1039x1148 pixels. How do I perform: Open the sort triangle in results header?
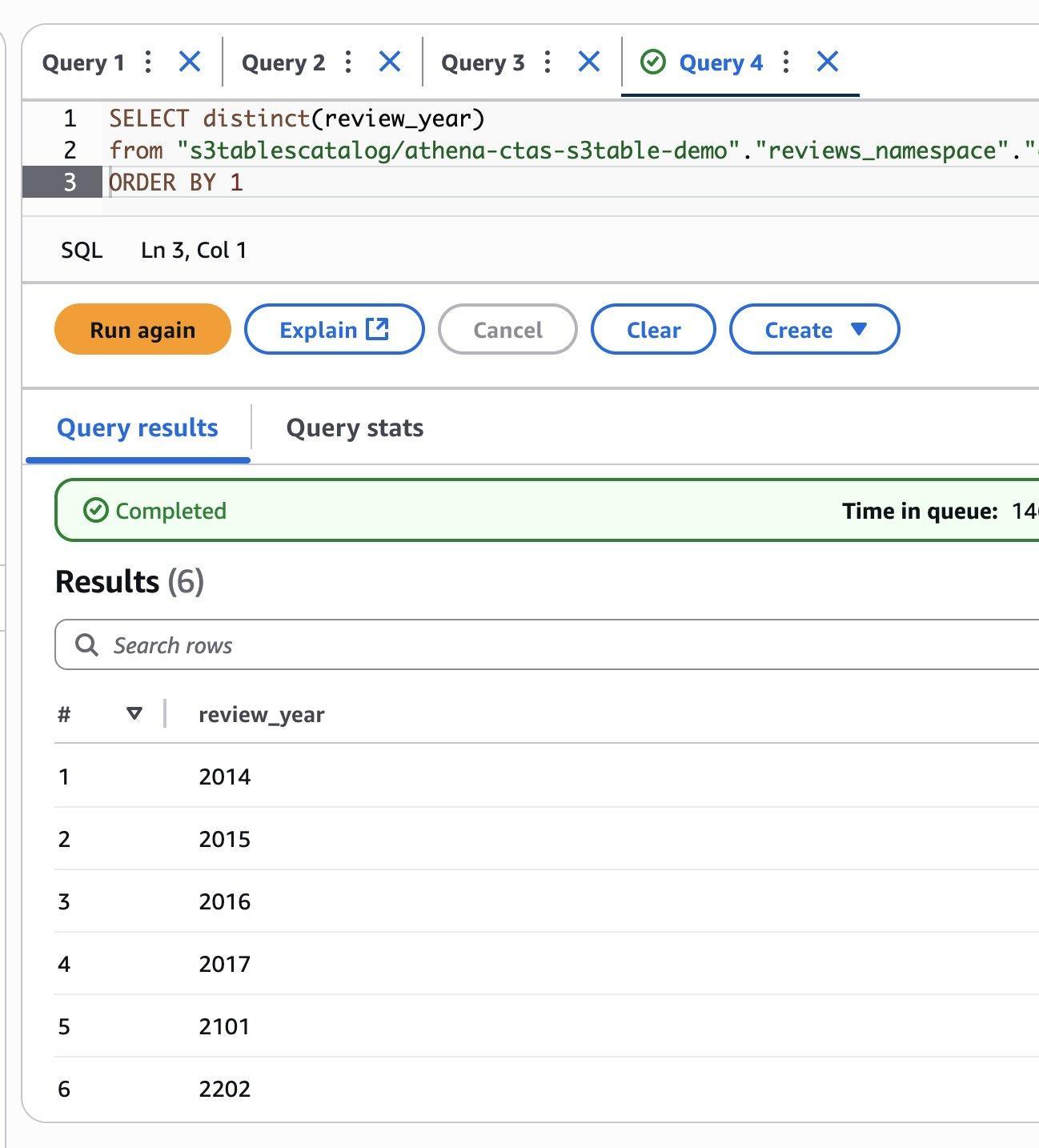point(134,712)
